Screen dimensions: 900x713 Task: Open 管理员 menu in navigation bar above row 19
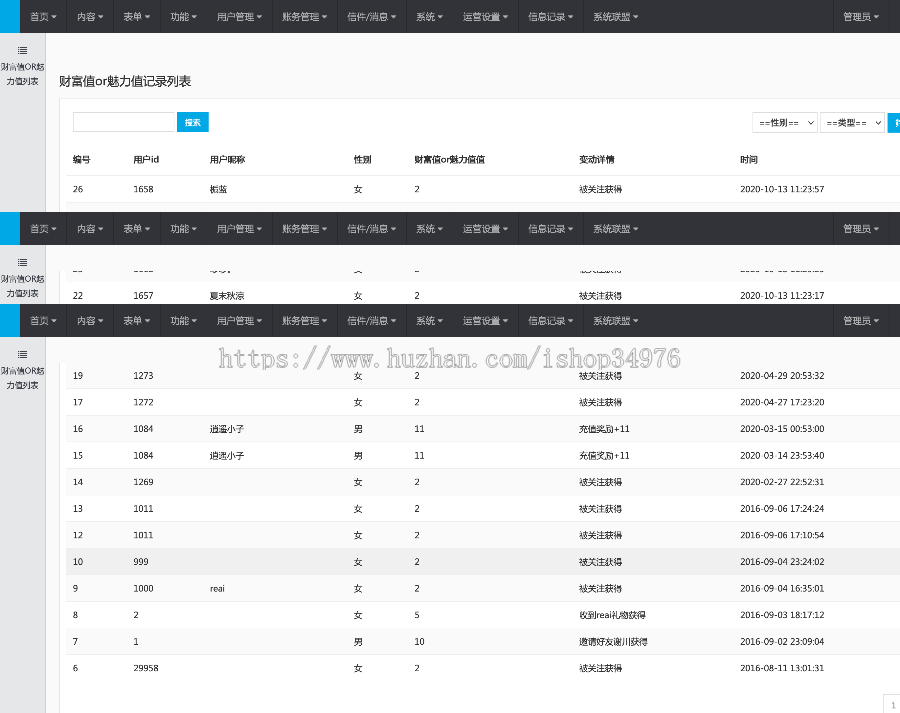coord(861,320)
